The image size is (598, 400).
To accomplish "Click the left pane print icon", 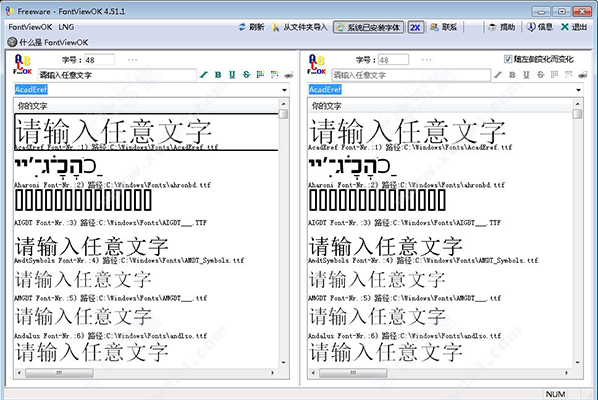I will pyautogui.click(x=289, y=75).
